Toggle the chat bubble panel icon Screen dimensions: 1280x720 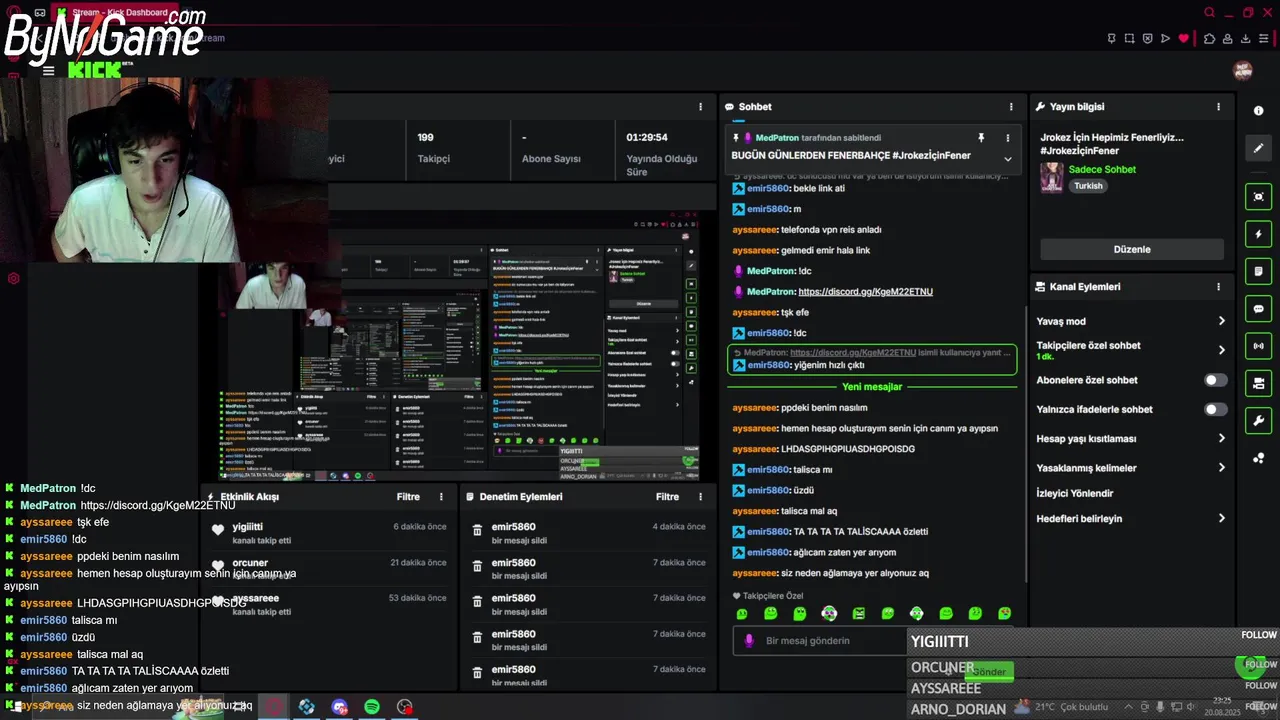tap(1258, 309)
